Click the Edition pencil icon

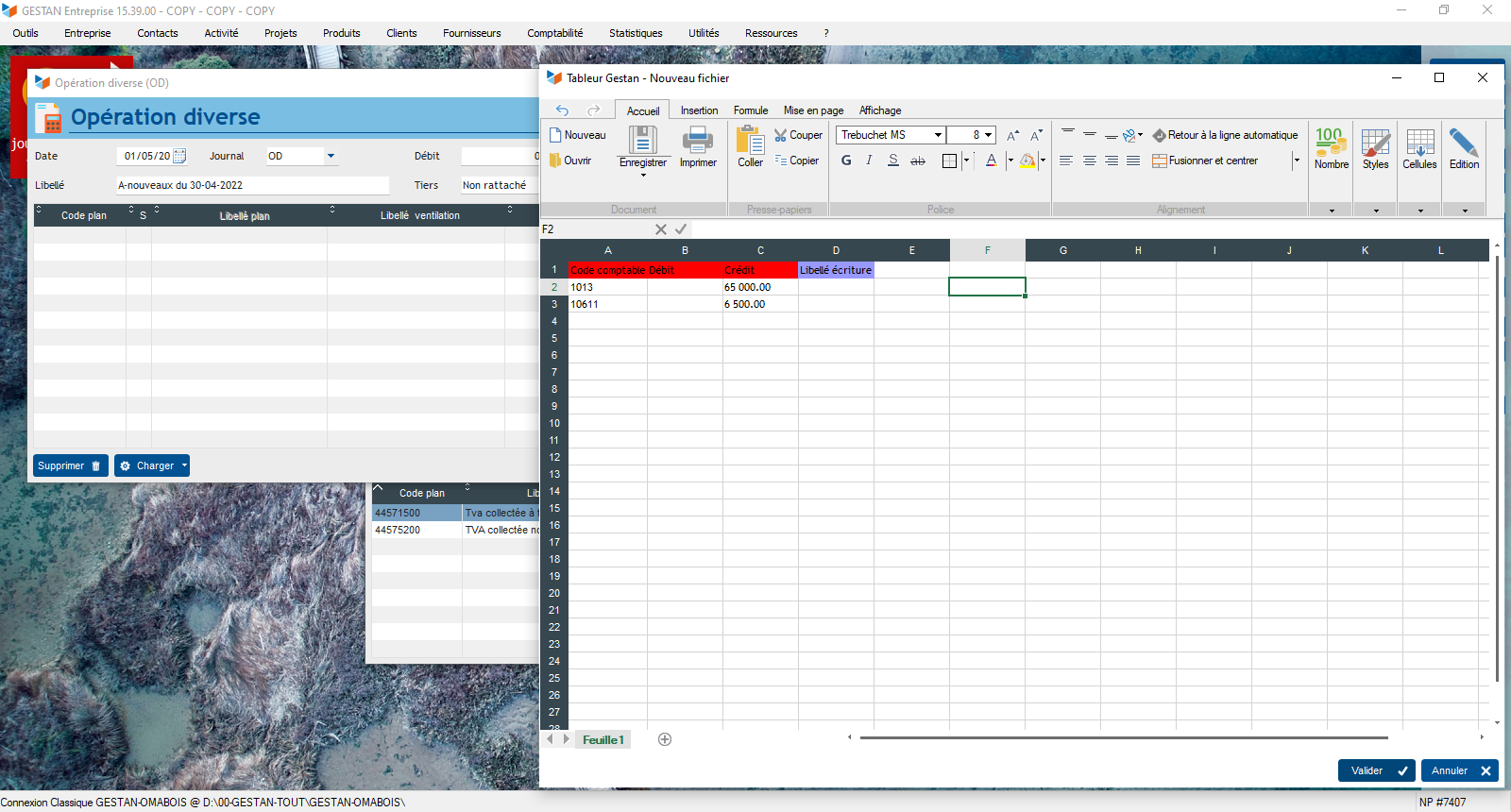1464,143
